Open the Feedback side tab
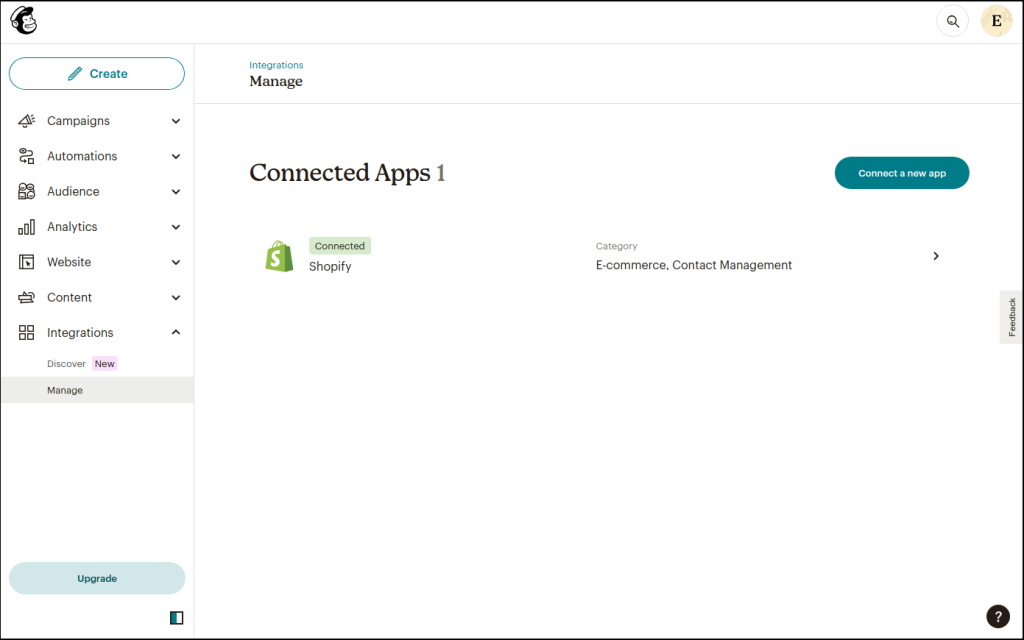 (1011, 317)
